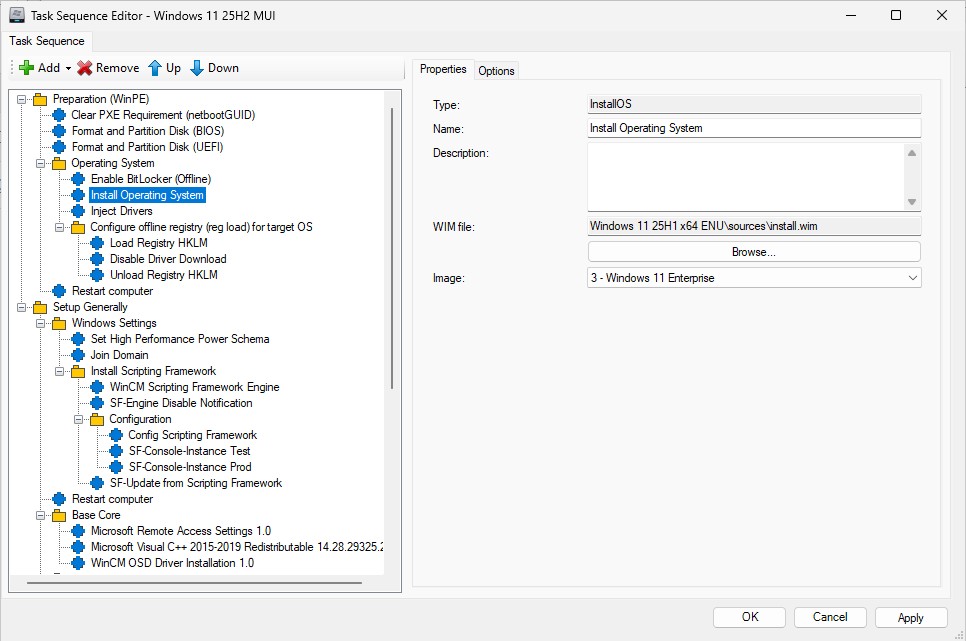
Task: Select the Properties tab
Action: 443,69
